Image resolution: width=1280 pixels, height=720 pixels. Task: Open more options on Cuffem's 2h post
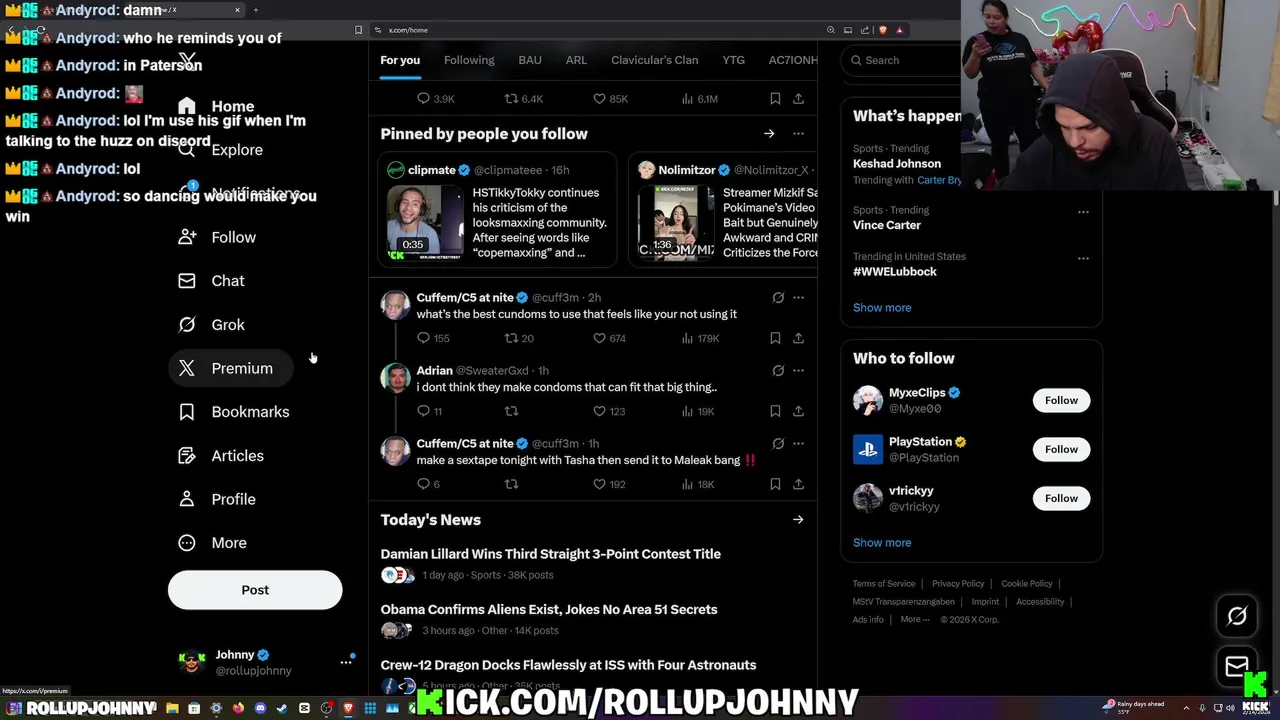pyautogui.click(x=798, y=298)
